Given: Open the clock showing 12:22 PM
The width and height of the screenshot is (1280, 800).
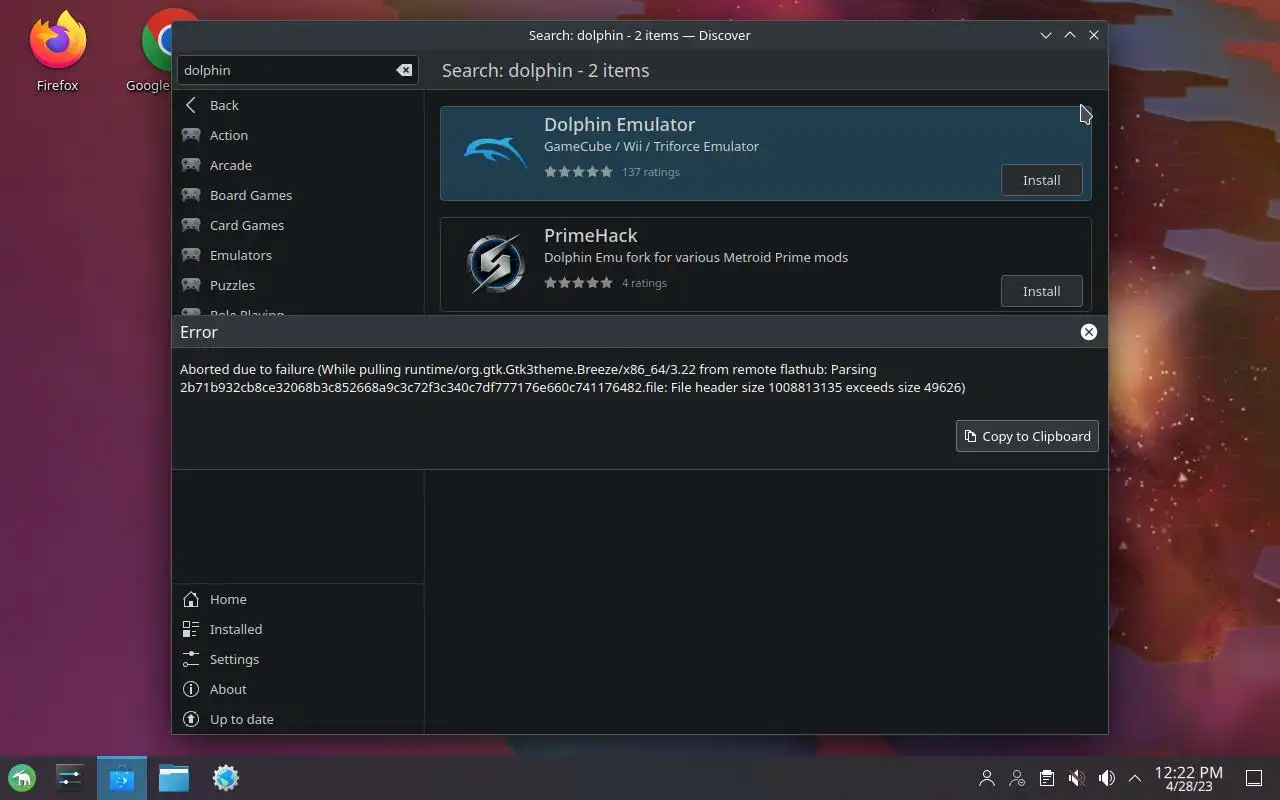Looking at the screenshot, I should (1188, 778).
